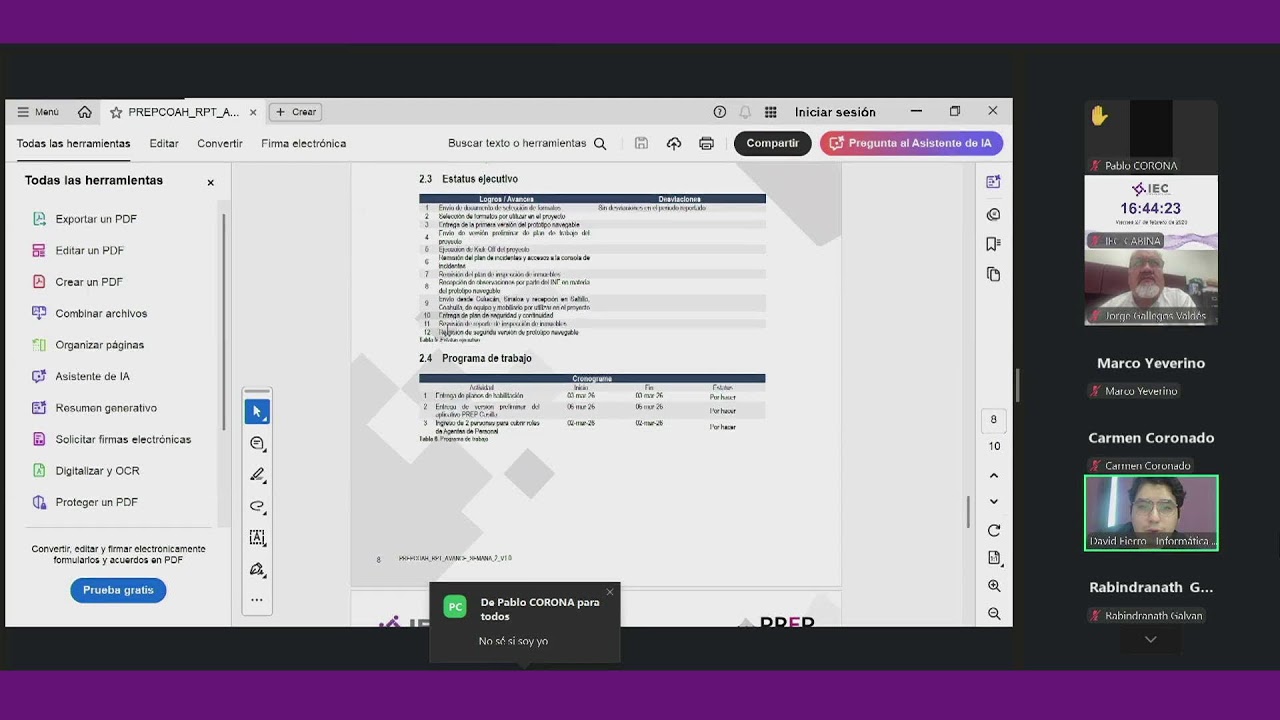Click the document vertical scrollbar
1280x720 pixels.
point(968,512)
